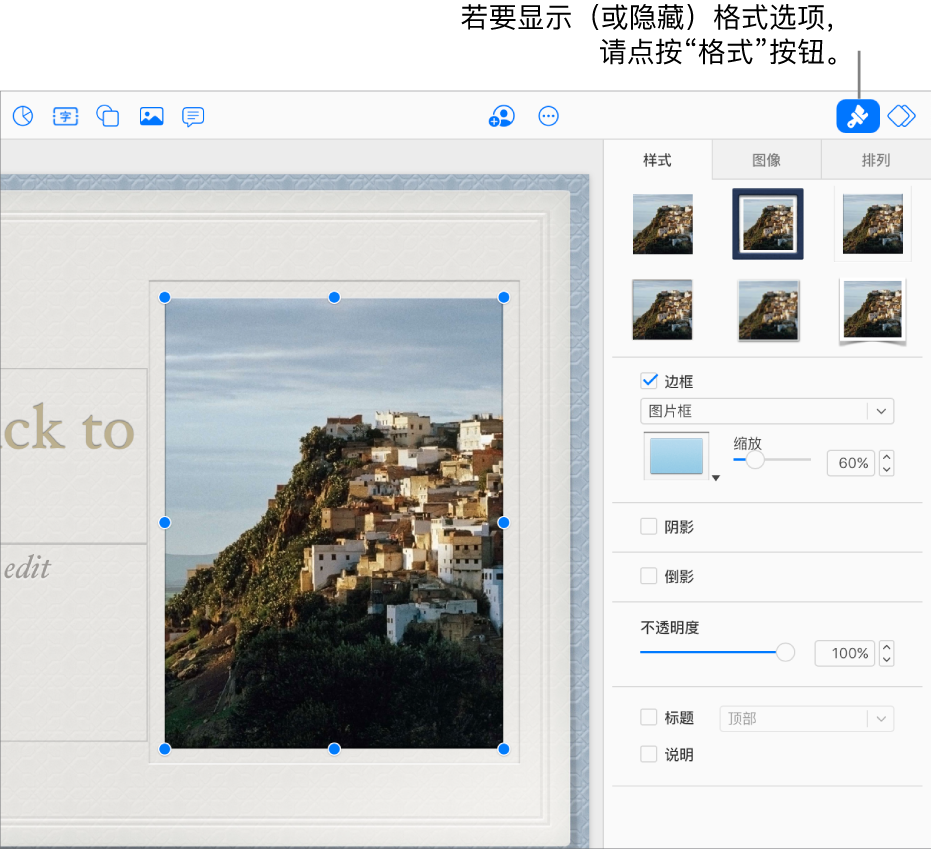
Task: Open the Shape insert icon
Action: [108, 116]
